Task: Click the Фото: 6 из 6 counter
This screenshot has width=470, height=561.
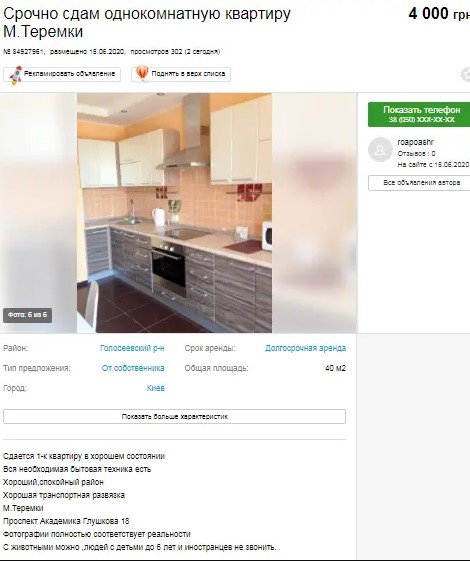Action: pos(28,315)
